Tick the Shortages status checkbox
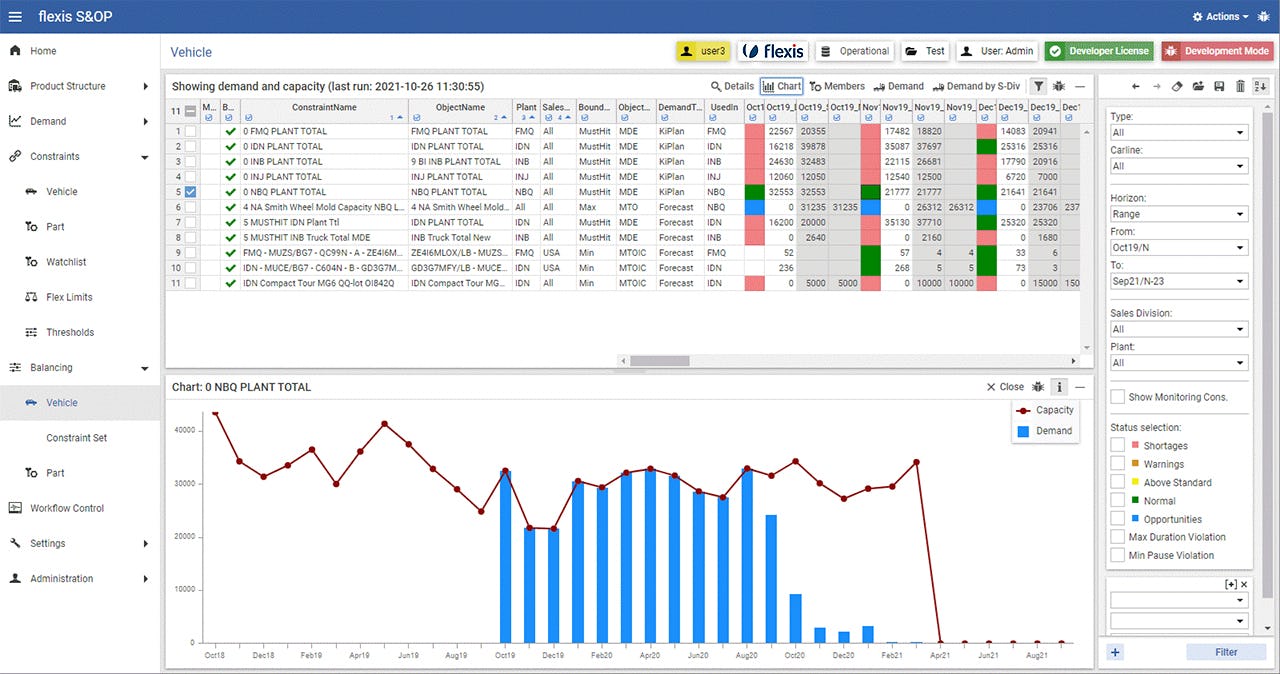Viewport: 1280px width, 674px height. tap(1118, 445)
